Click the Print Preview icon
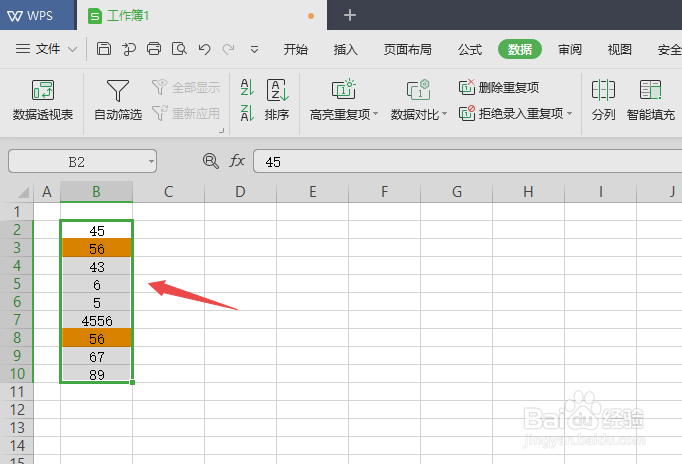This screenshot has height=464, width=682. pos(179,49)
